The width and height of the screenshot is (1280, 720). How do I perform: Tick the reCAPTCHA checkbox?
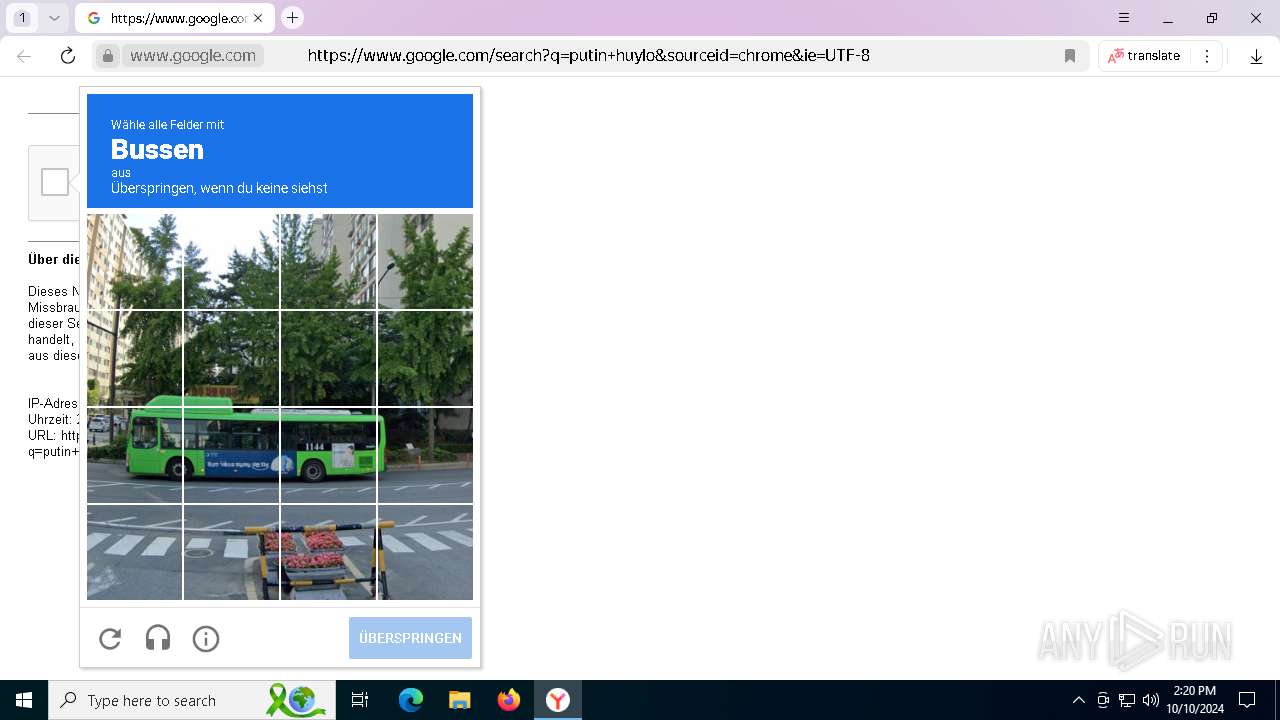click(55, 182)
